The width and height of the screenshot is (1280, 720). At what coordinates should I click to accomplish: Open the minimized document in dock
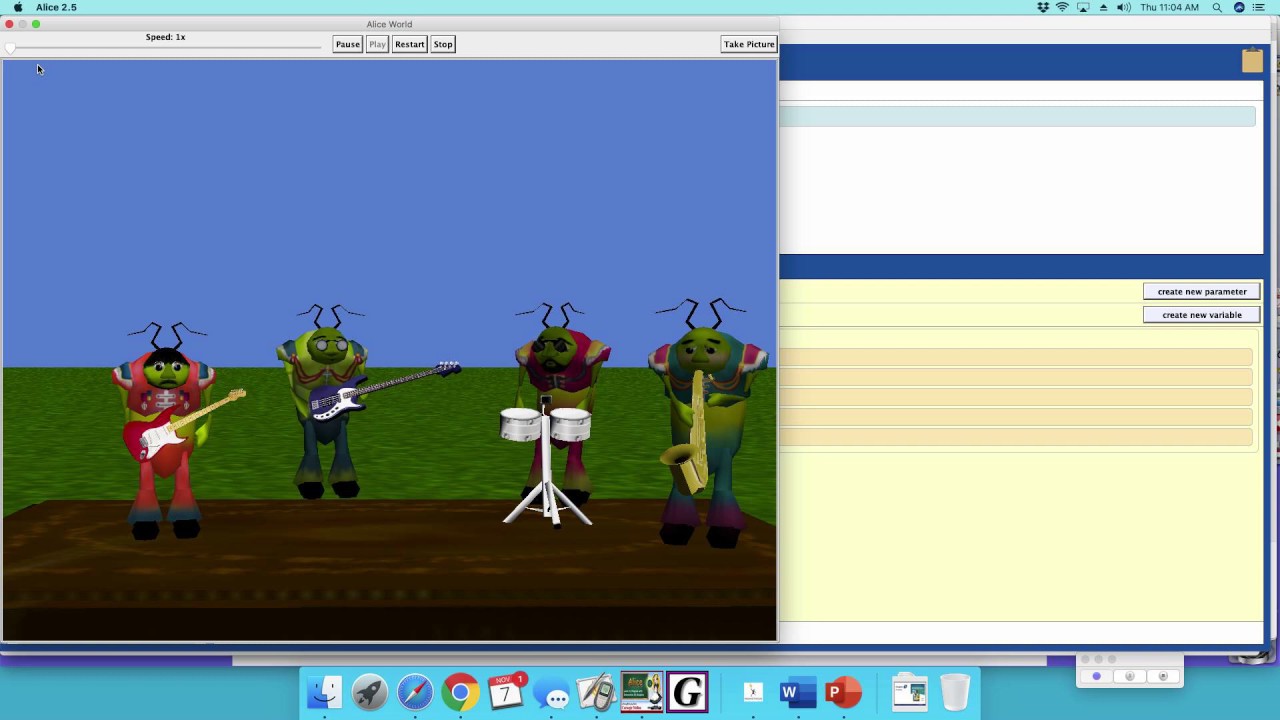(909, 692)
